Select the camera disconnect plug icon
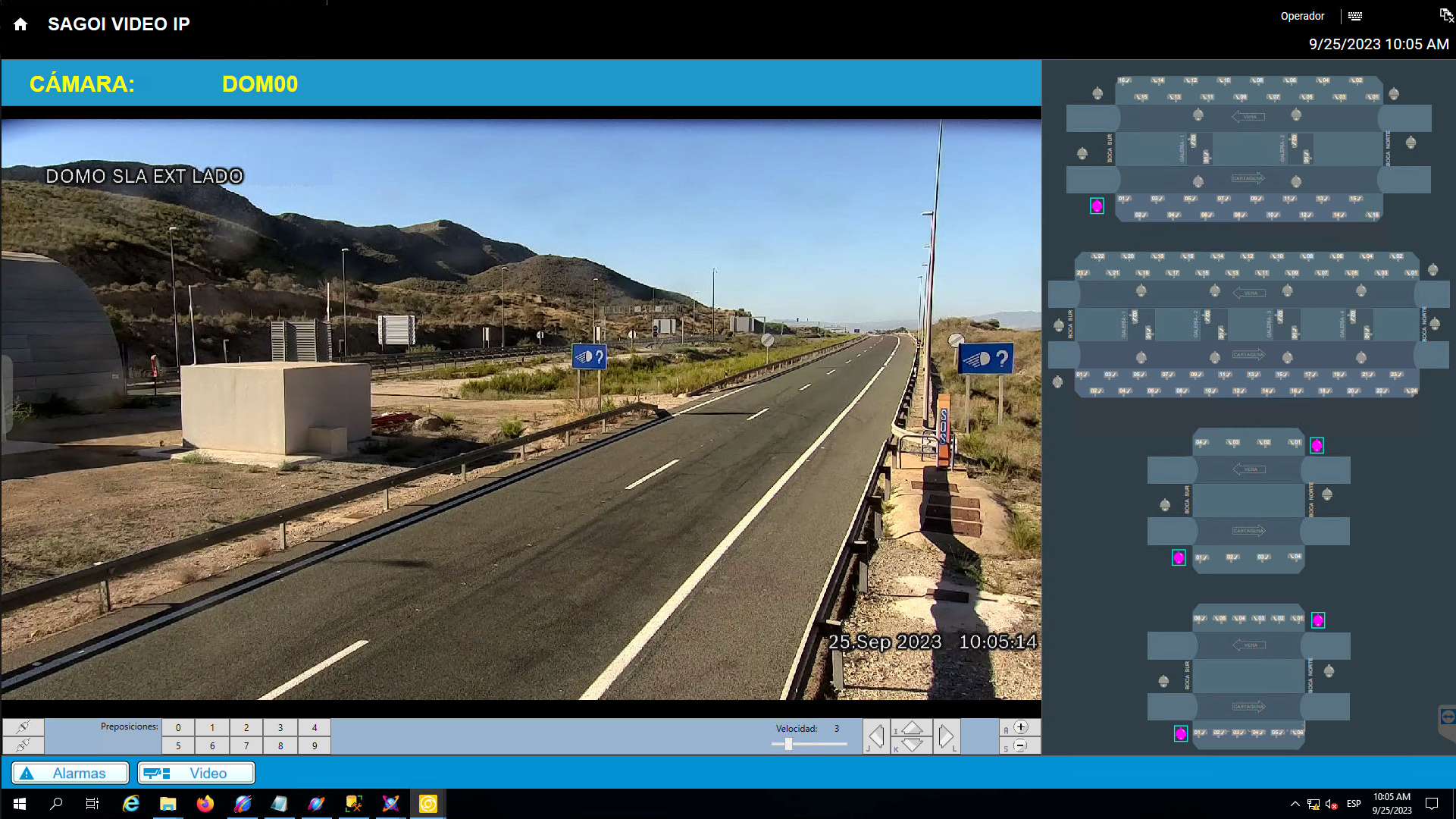1456x819 pixels. click(23, 746)
